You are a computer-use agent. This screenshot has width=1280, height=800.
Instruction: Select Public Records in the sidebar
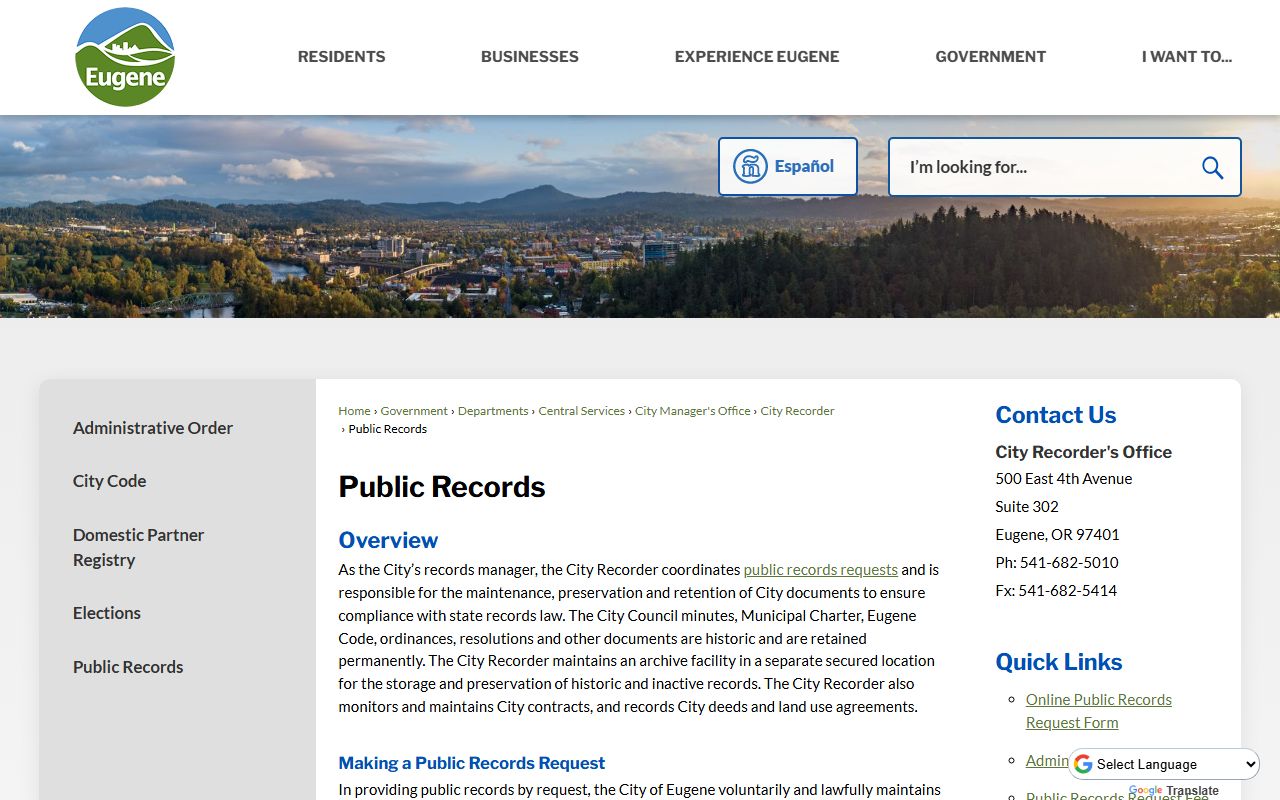click(x=128, y=667)
